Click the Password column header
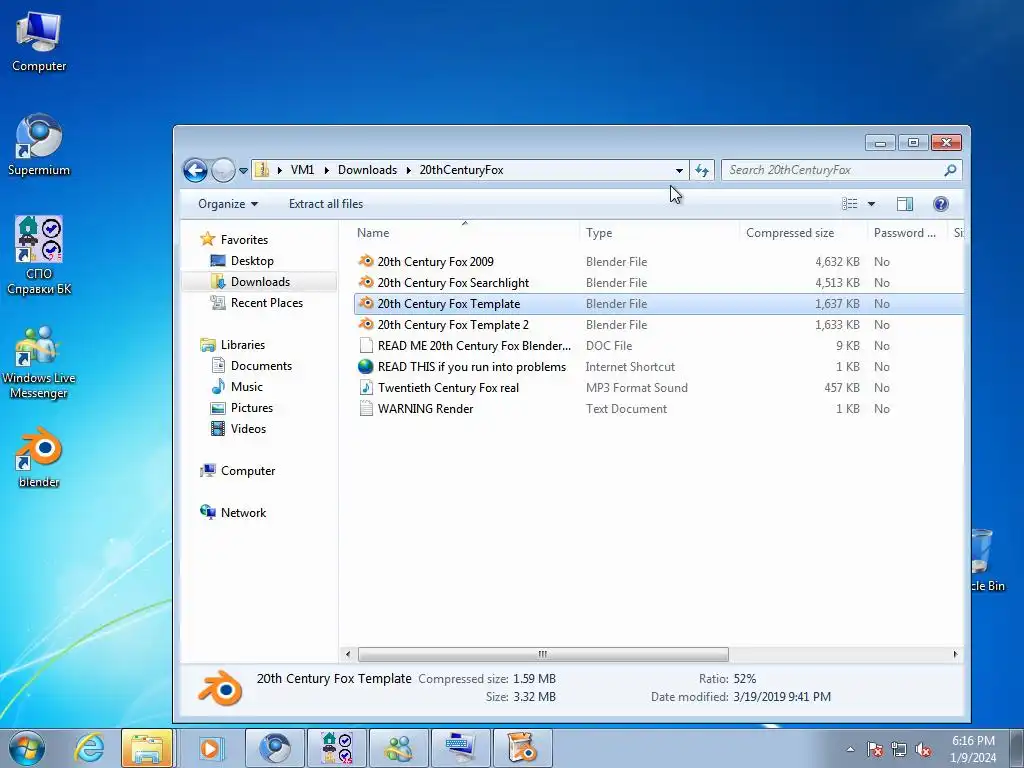 point(906,232)
